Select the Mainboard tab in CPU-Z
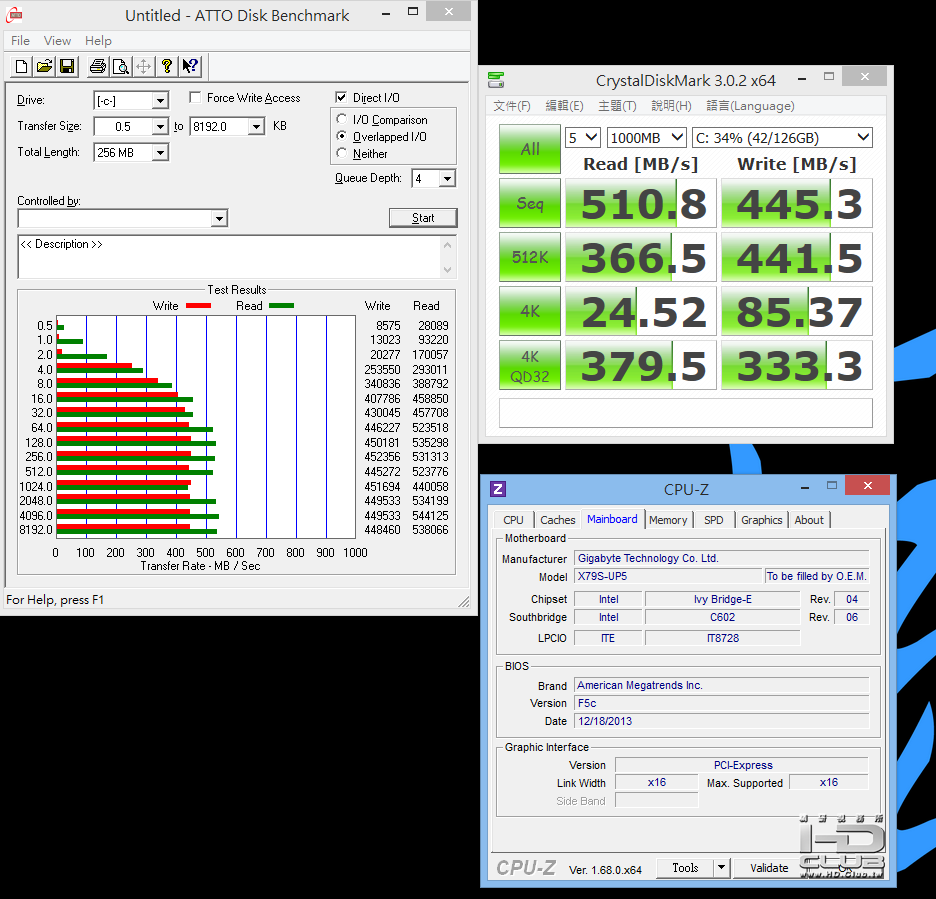The height and width of the screenshot is (899, 936). (612, 519)
